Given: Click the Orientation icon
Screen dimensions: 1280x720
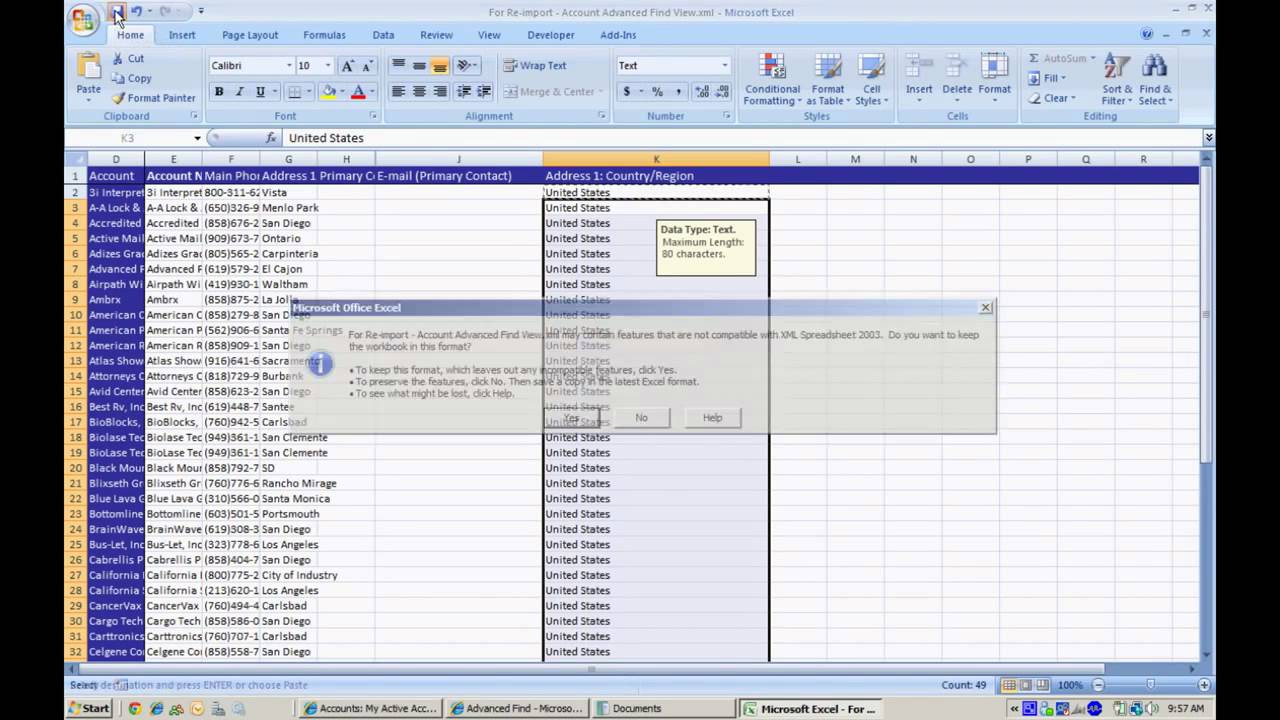Looking at the screenshot, I should click(x=465, y=66).
